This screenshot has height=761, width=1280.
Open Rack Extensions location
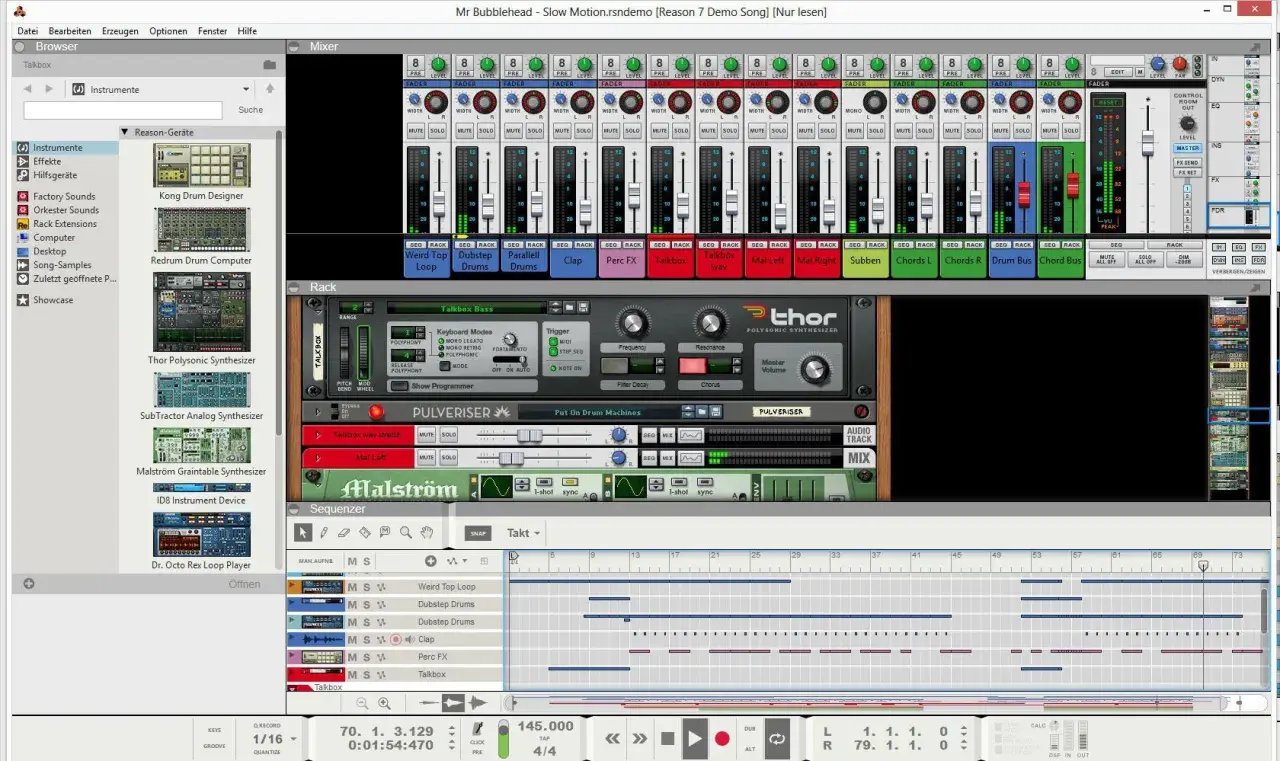(x=65, y=224)
